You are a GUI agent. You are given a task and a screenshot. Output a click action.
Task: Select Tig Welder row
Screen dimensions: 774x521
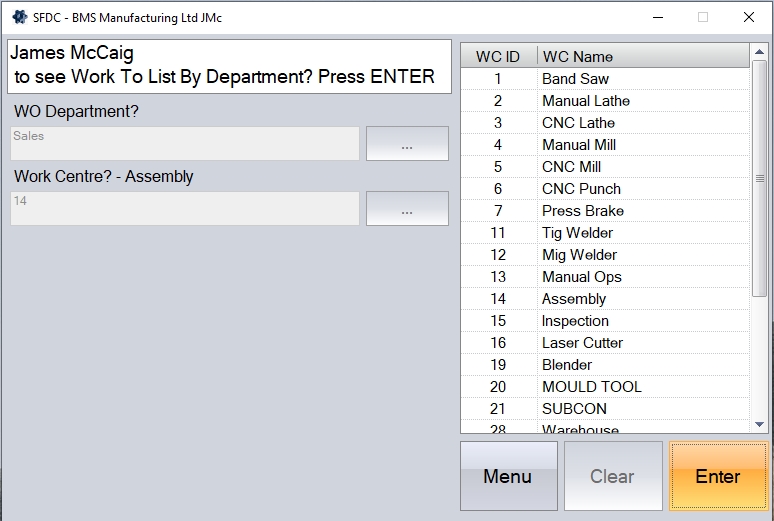(577, 233)
